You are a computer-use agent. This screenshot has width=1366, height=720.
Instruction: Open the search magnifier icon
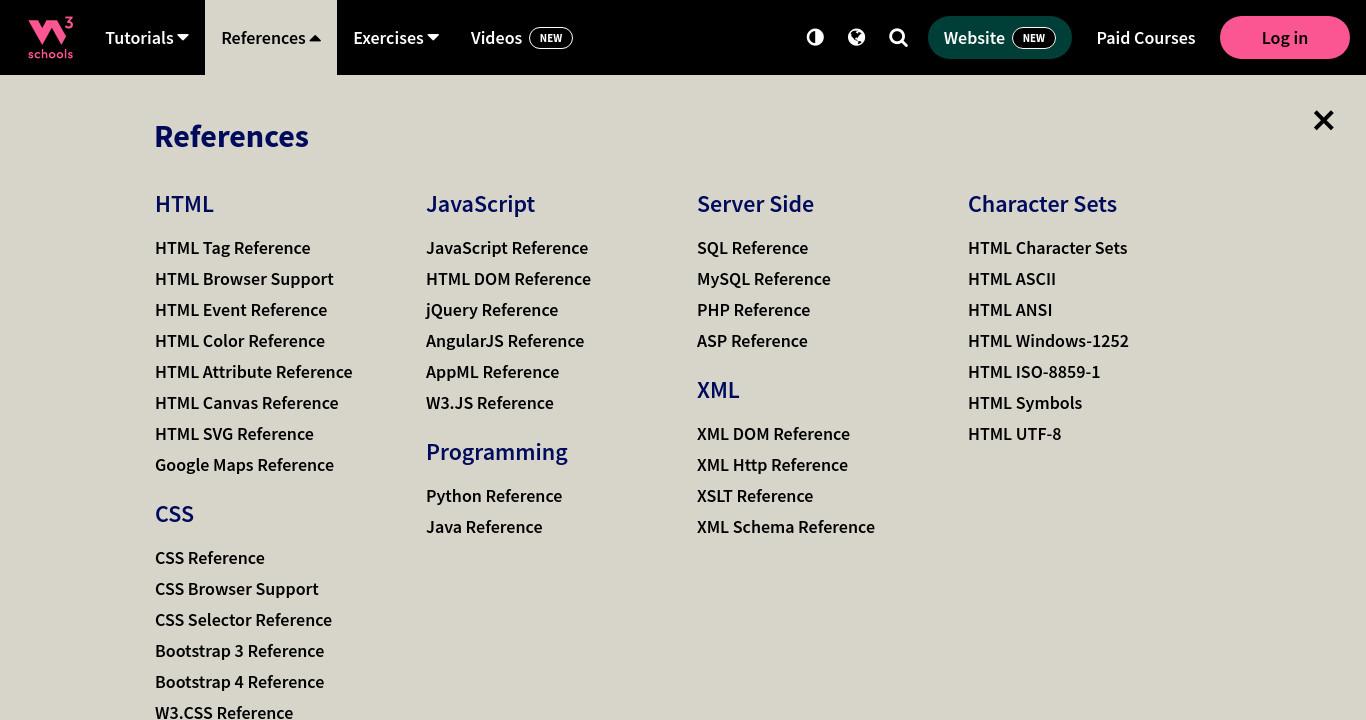pos(898,37)
